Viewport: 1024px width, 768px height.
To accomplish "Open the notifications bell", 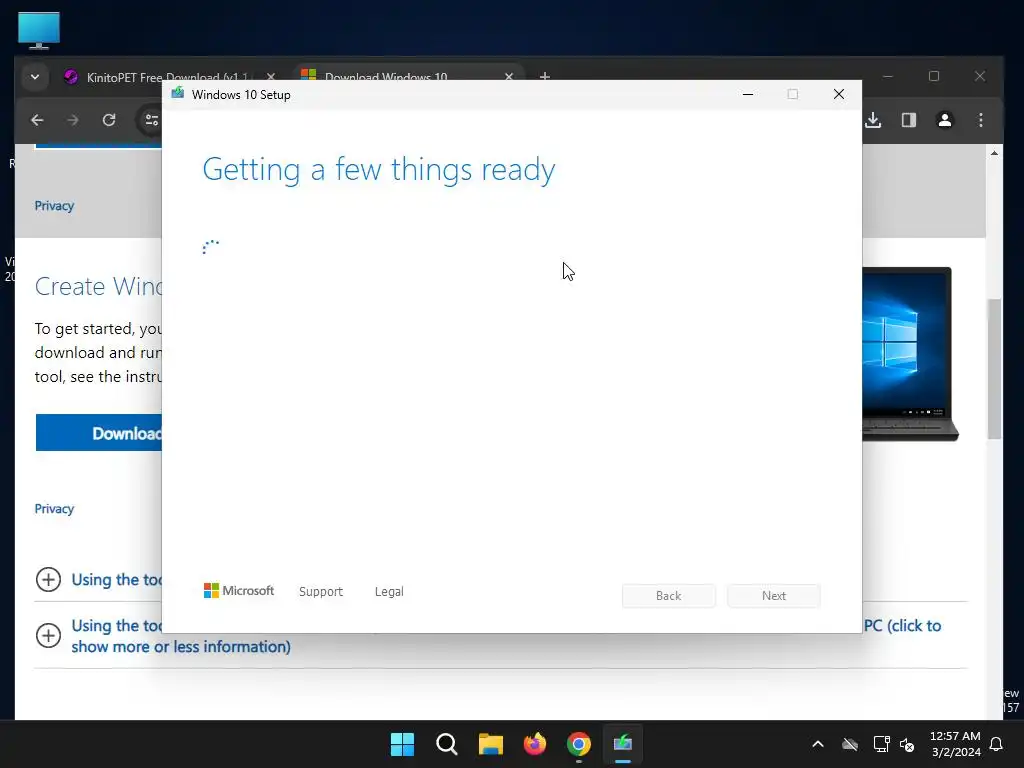I will click(997, 744).
